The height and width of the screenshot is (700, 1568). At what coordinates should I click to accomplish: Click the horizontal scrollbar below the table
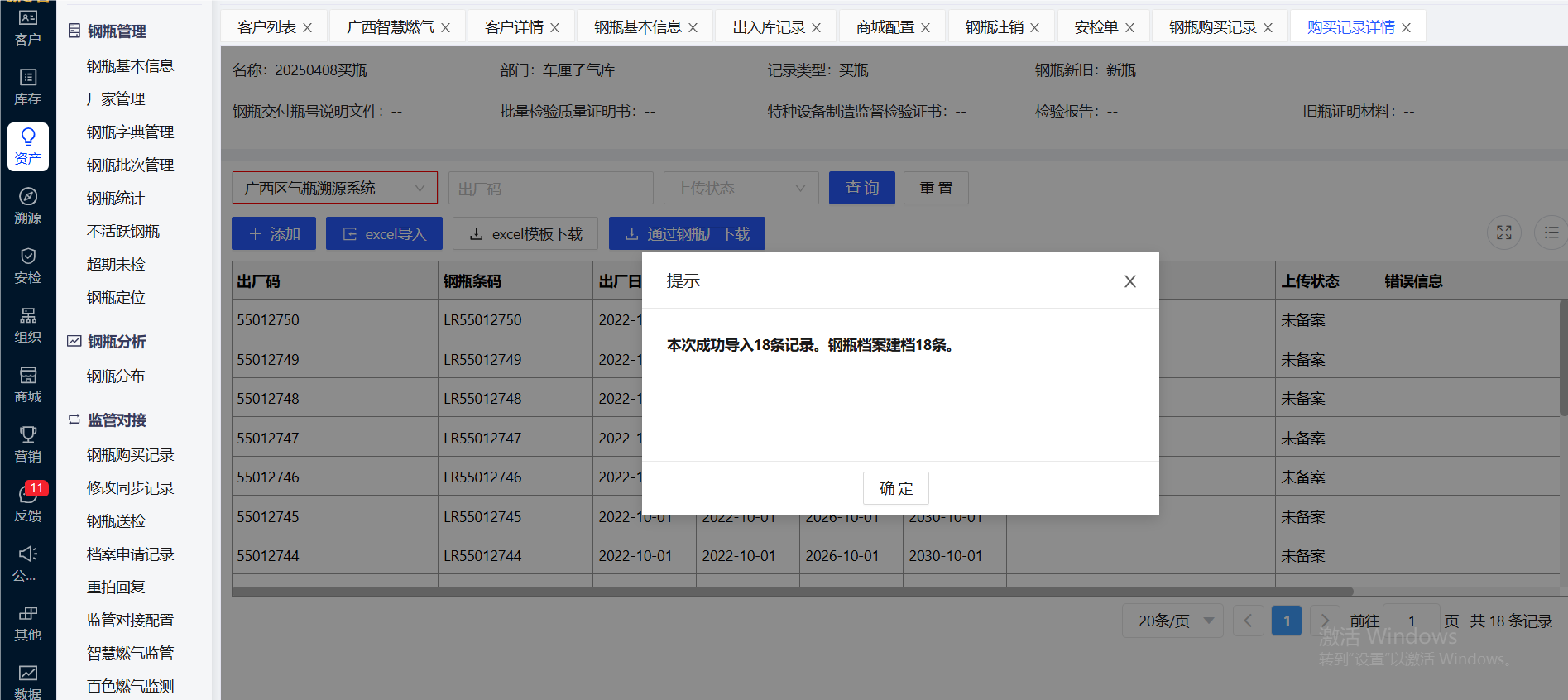[792, 591]
